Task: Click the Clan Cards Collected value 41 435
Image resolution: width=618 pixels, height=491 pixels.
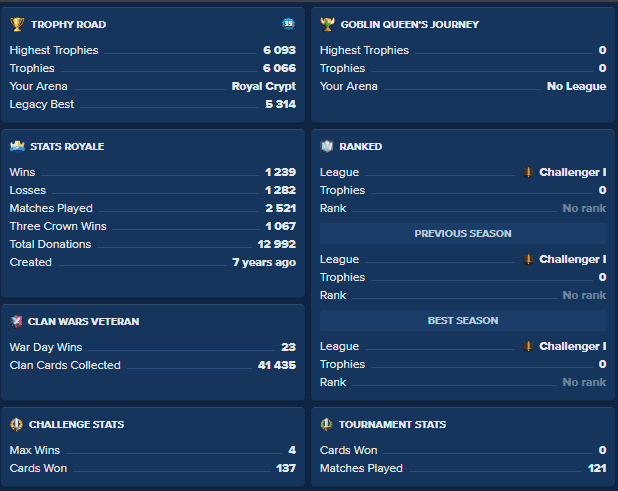Action: 276,365
